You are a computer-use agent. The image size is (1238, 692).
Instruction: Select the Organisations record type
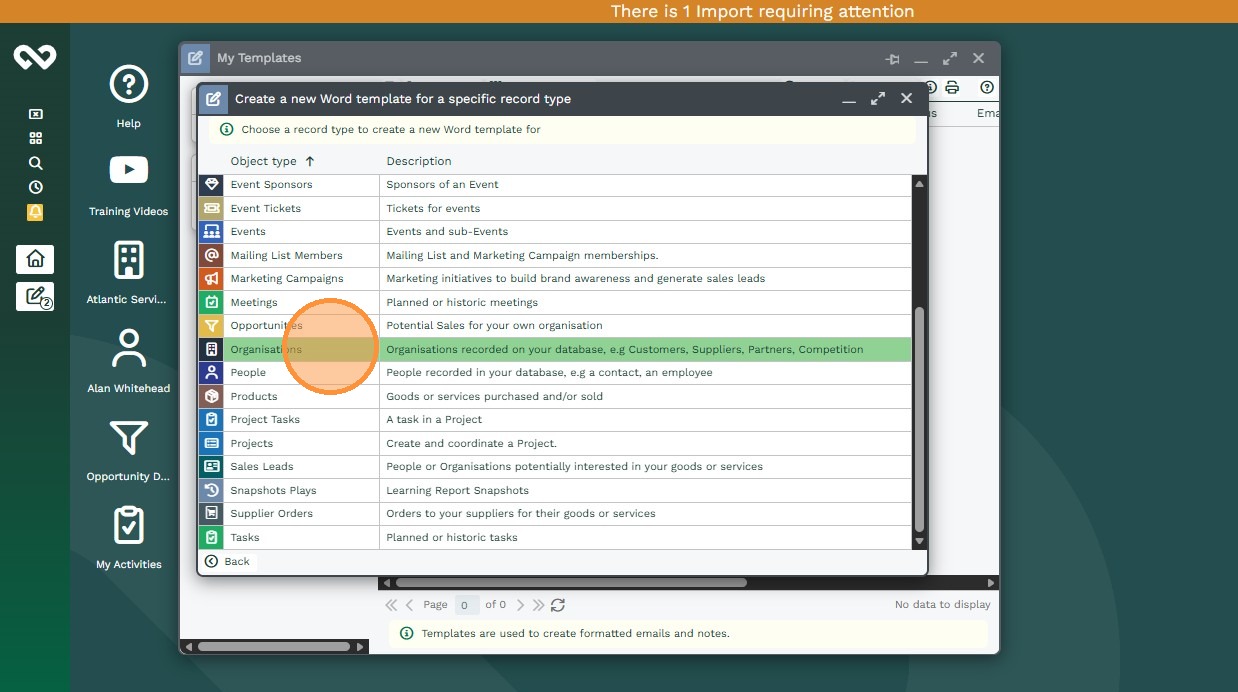pos(555,349)
